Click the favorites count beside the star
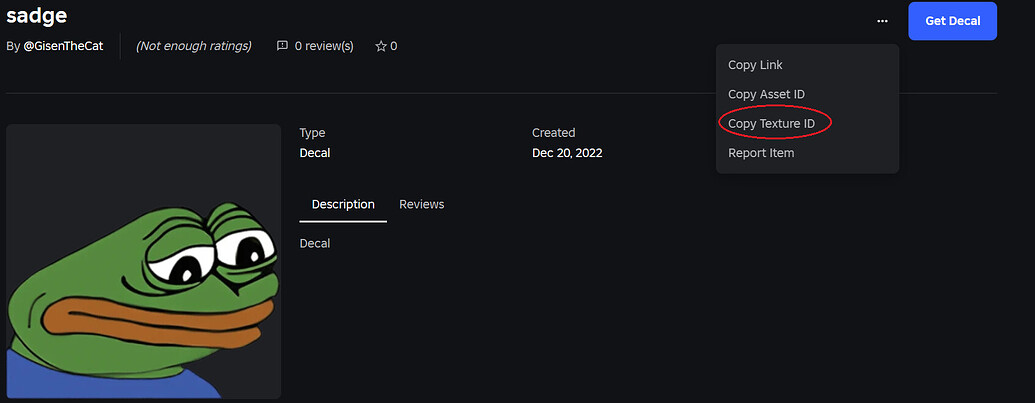Image resolution: width=1035 pixels, height=403 pixels. [x=394, y=46]
